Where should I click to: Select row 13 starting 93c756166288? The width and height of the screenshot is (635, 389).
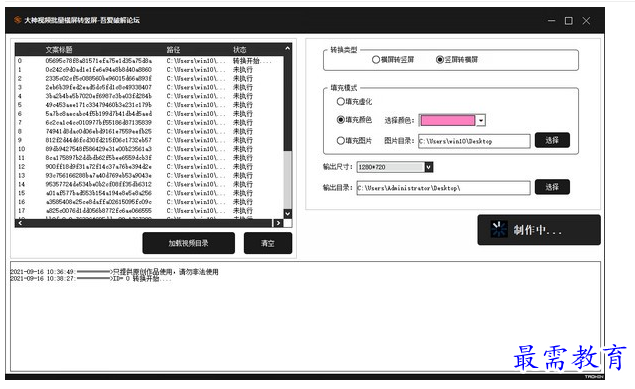pyautogui.click(x=149, y=175)
